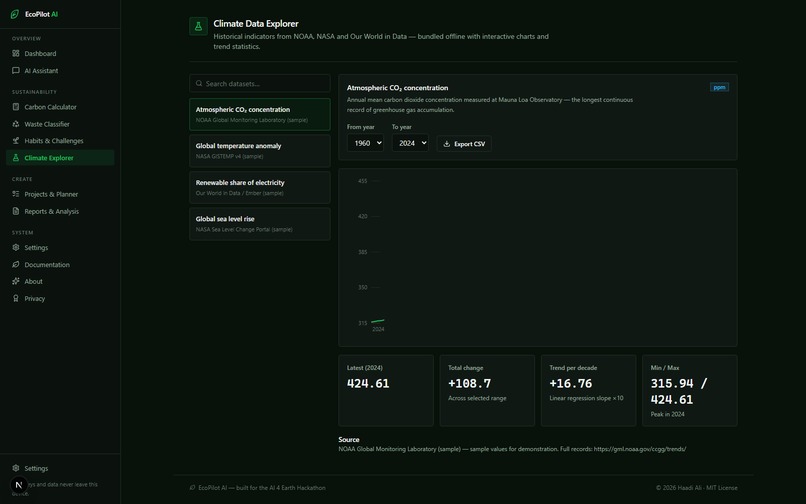Click the Documentation leaf icon
Screen dimensions: 806x504
pyautogui.click(x=16, y=264)
